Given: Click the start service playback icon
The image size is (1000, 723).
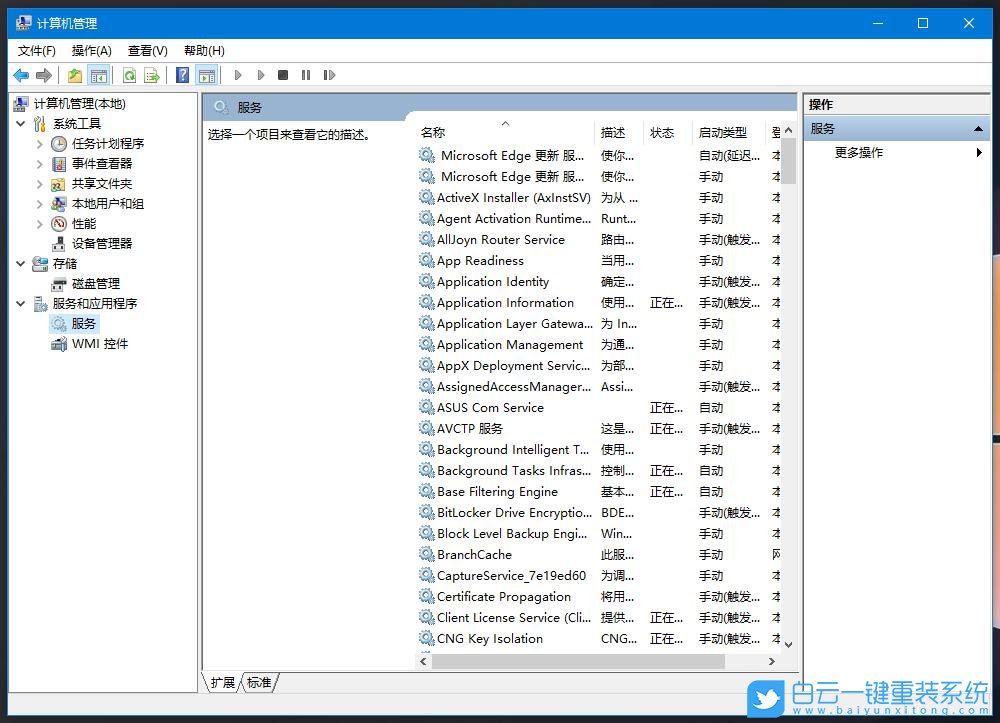Looking at the screenshot, I should point(238,75).
